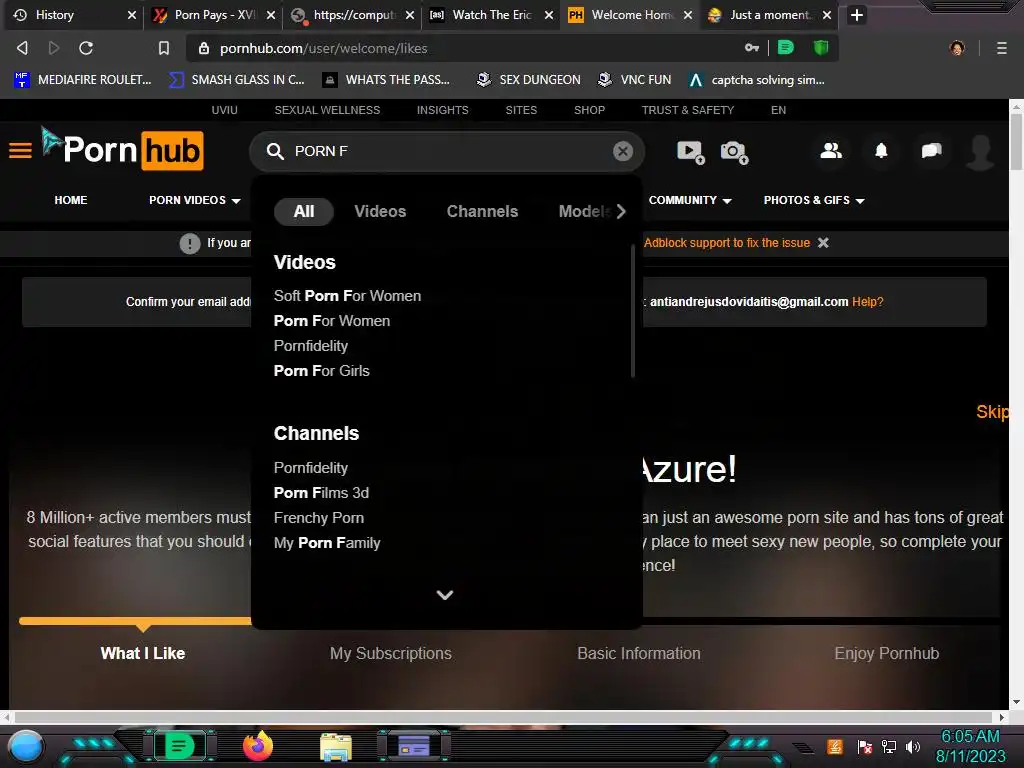The height and width of the screenshot is (768, 1024).
Task: Open the Enjoy Pornhub tab
Action: (x=886, y=654)
